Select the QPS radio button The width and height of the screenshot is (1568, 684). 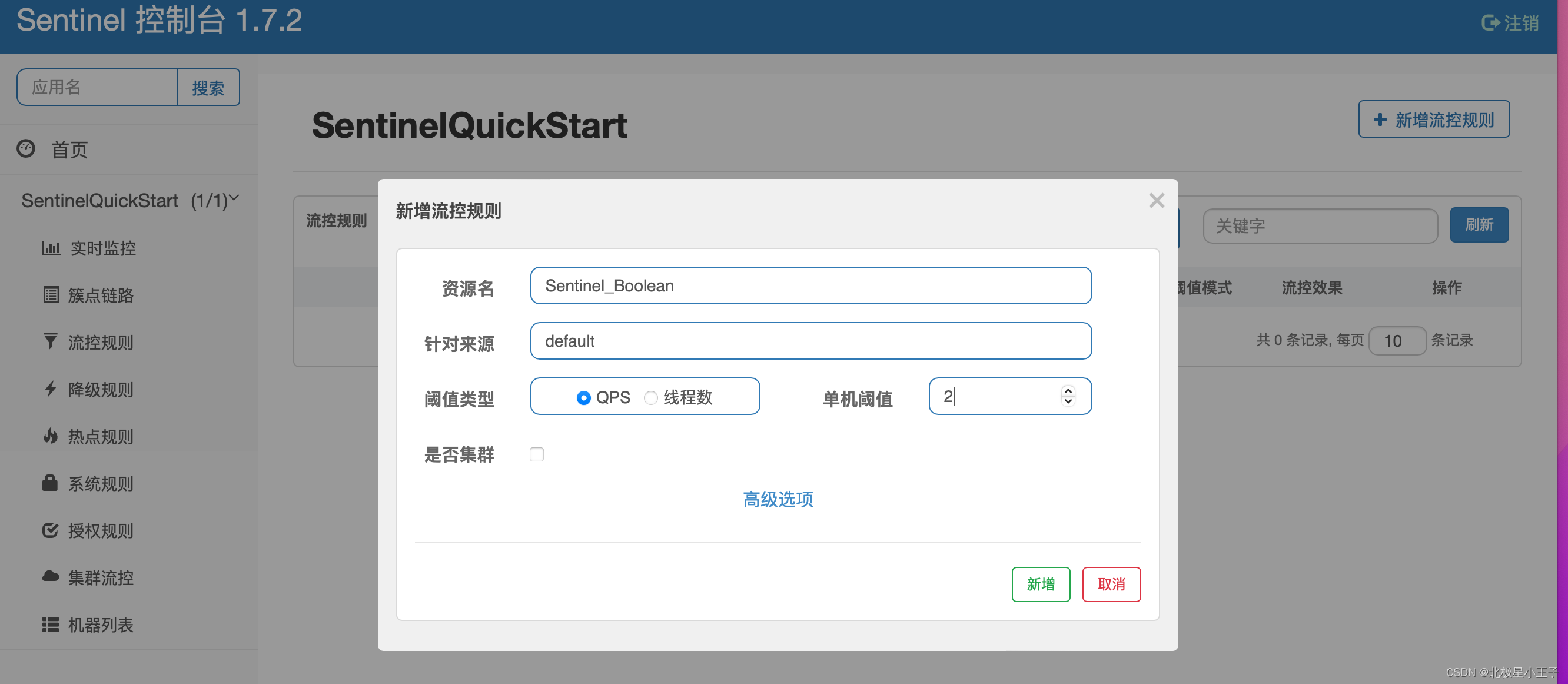pos(583,398)
